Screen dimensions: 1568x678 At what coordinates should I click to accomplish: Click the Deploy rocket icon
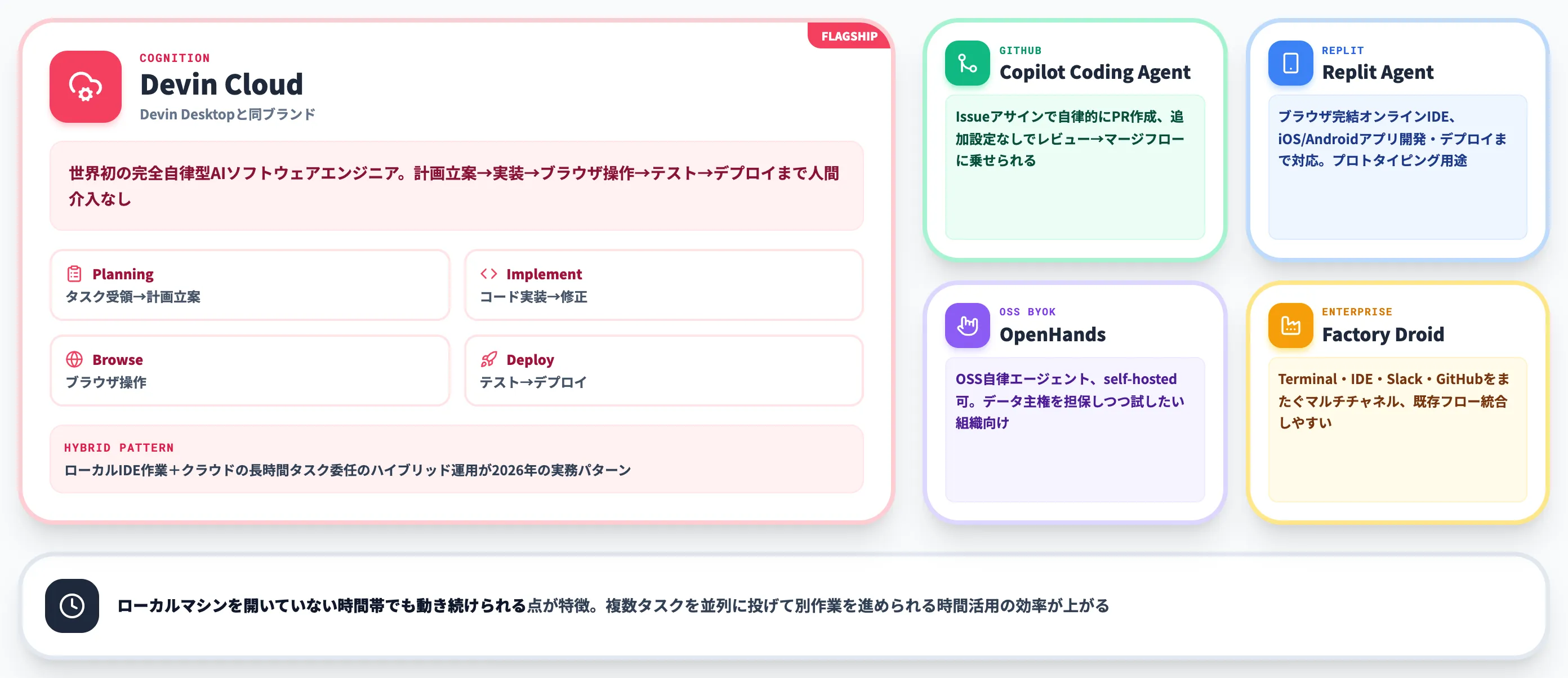(x=488, y=360)
